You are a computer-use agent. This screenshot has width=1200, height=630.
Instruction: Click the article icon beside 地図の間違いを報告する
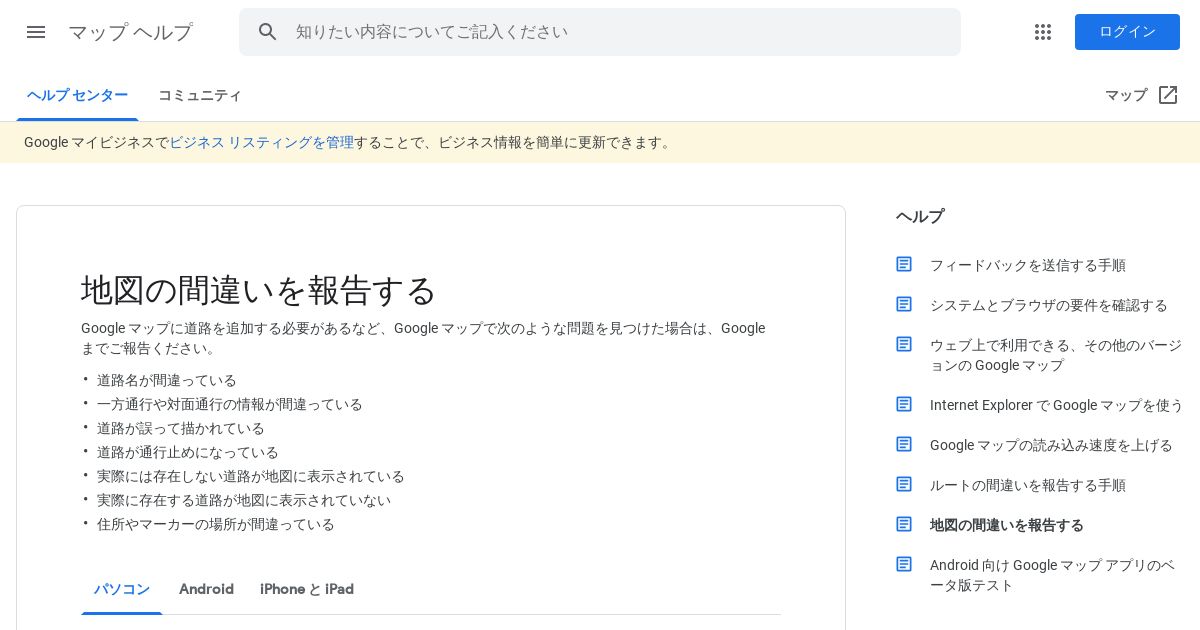click(904, 524)
